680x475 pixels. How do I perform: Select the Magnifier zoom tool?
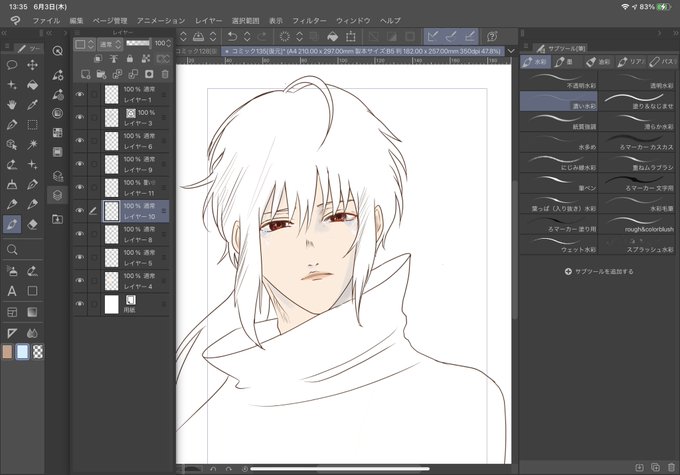(12, 249)
